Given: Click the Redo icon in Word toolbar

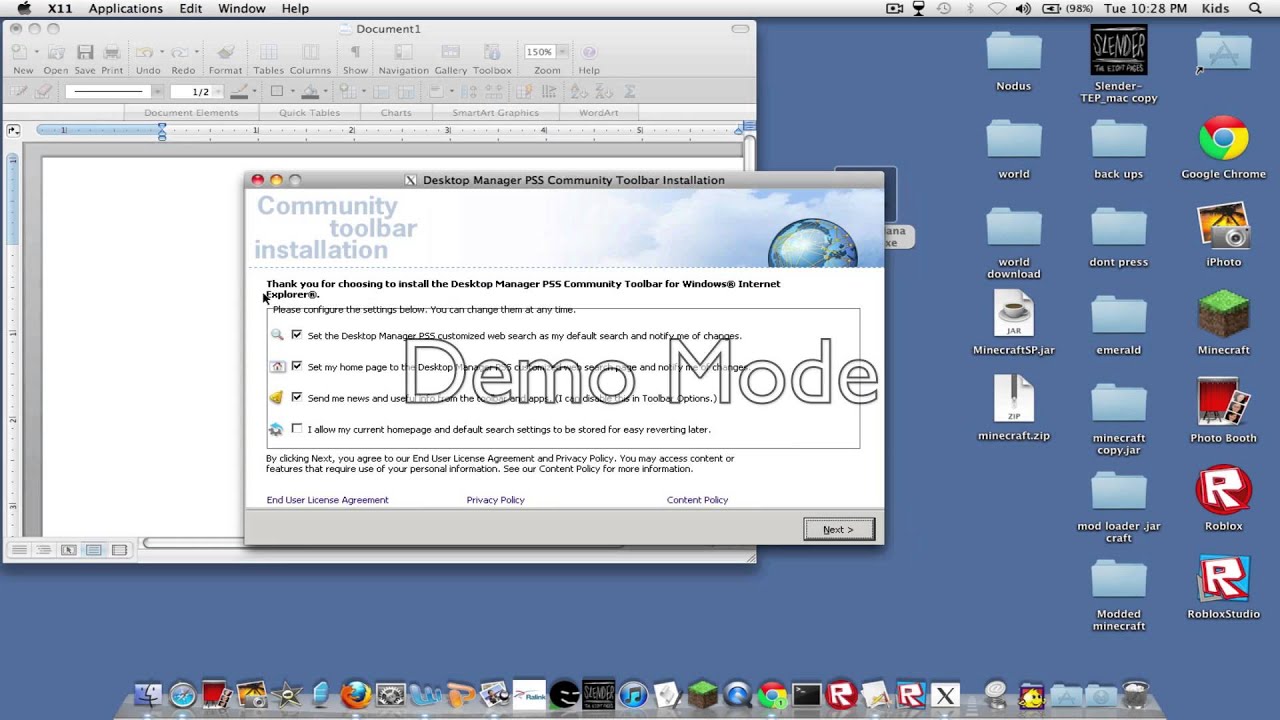Looking at the screenshot, I should click(x=179, y=52).
